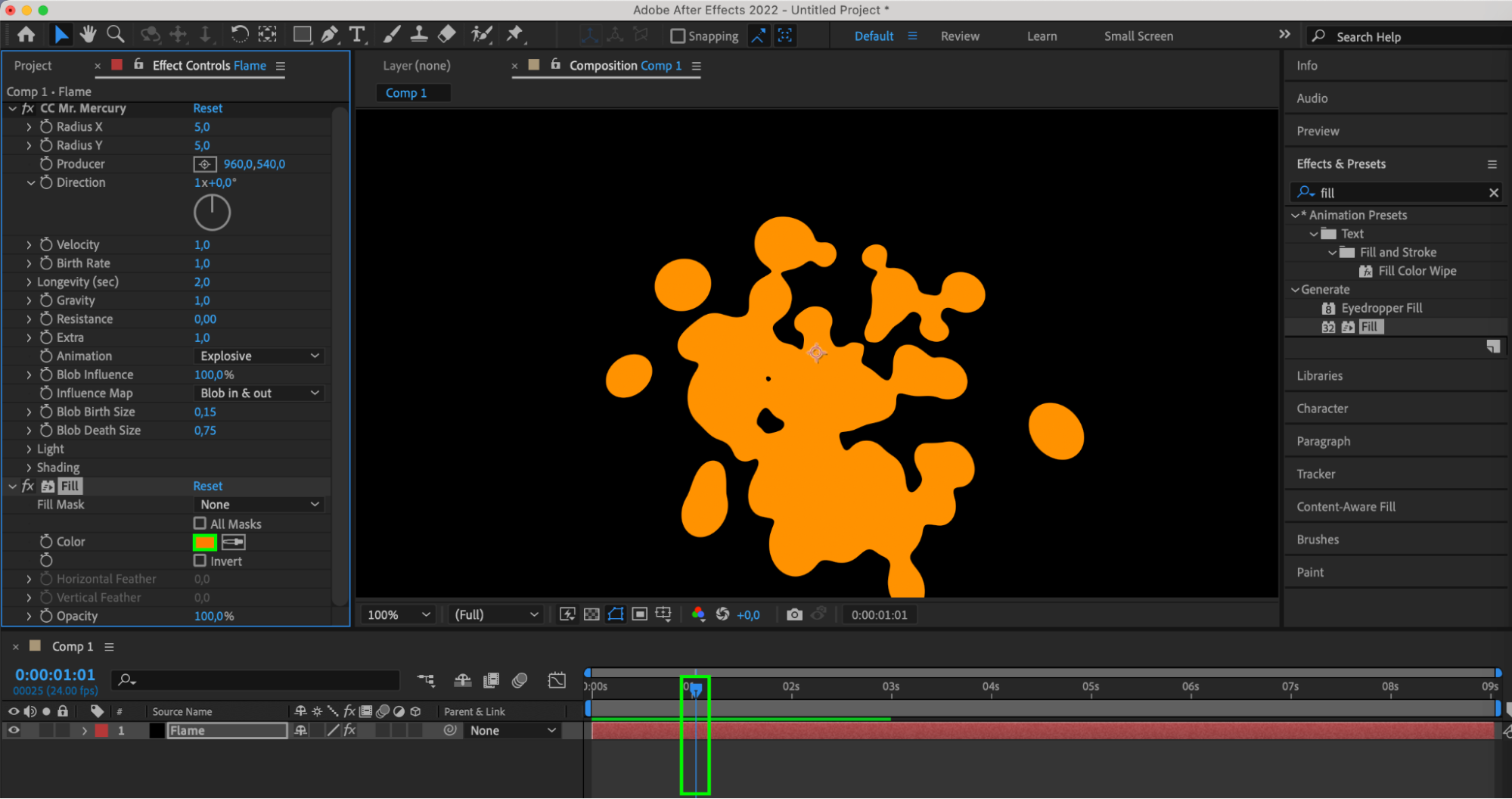Select the Hand tool
1512x799 pixels.
[x=88, y=35]
